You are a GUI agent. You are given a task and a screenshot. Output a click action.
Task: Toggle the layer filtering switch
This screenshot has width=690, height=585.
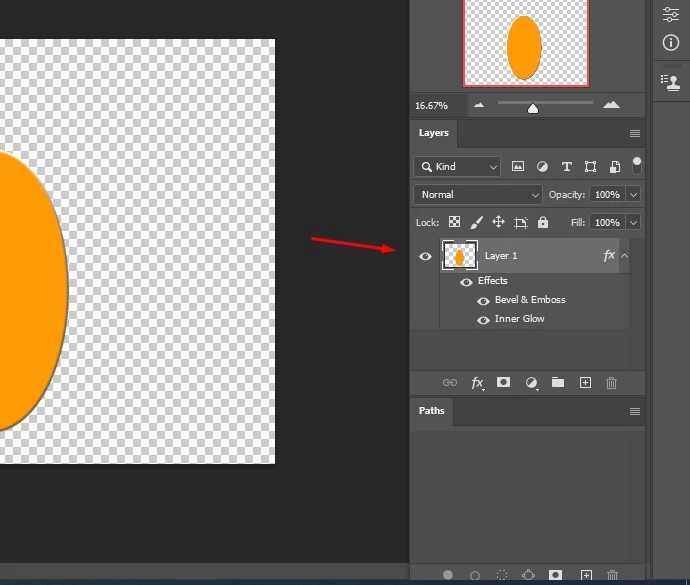[x=636, y=166]
